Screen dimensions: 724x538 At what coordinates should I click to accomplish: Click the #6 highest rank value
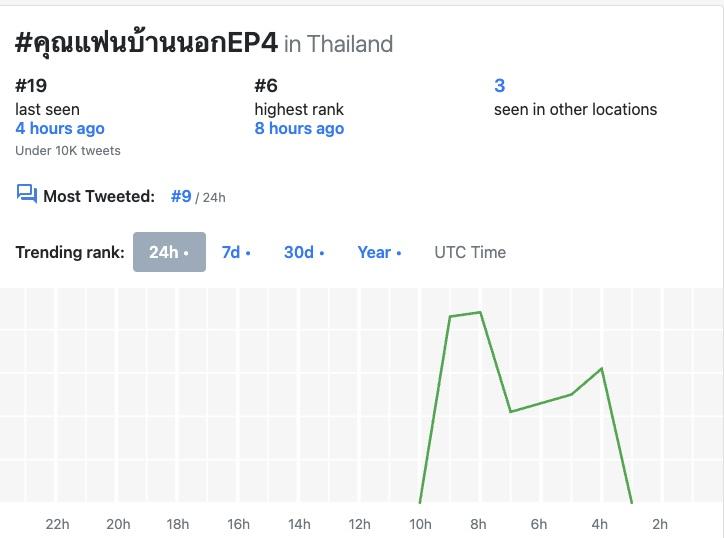266,86
